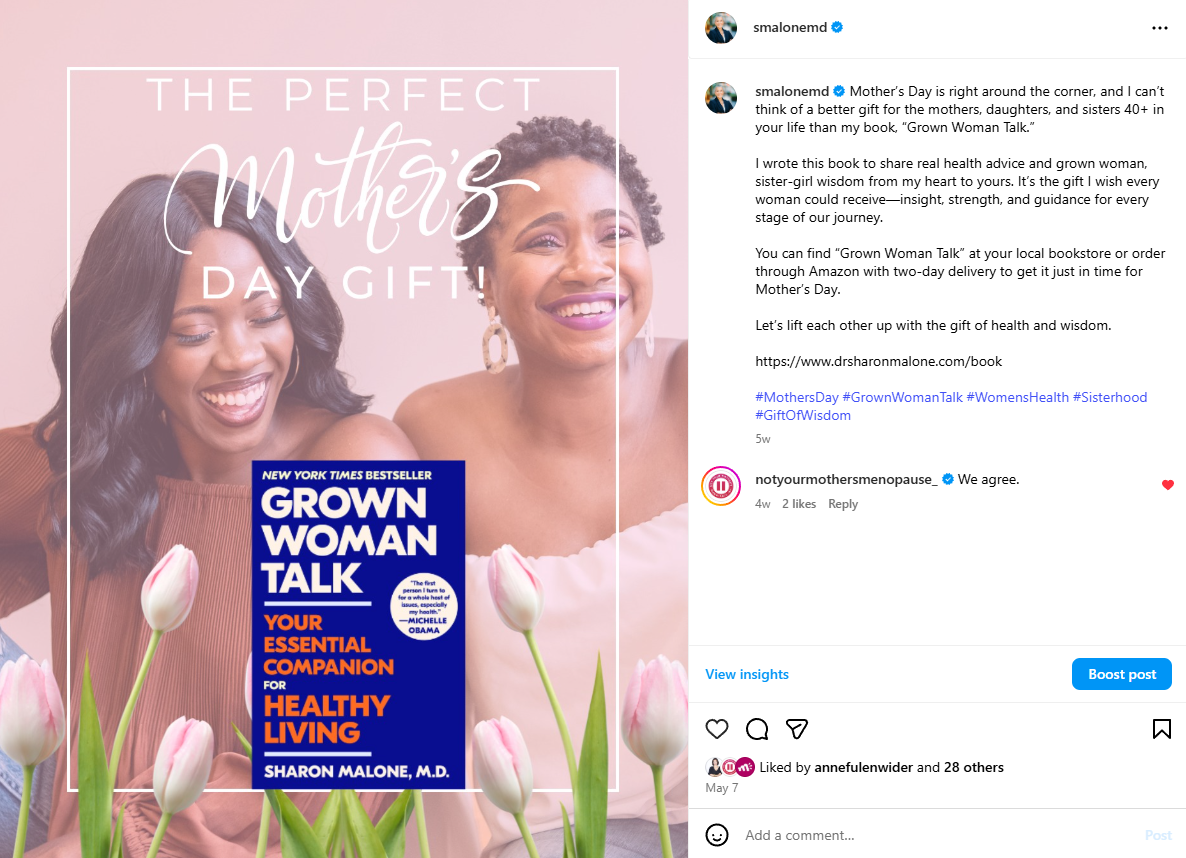Open '28 others' likes list
This screenshot has height=858, width=1186.
point(973,767)
